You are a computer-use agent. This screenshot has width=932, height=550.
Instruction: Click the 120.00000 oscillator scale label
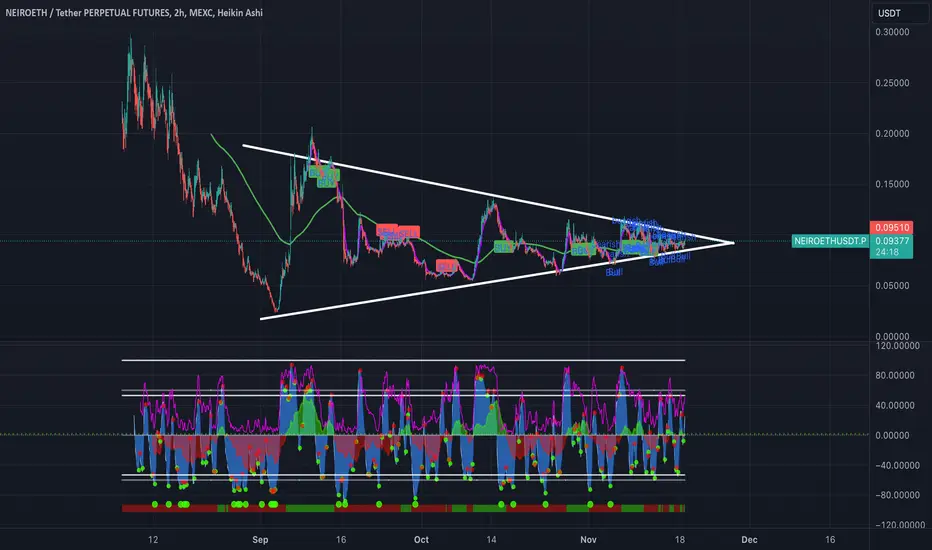click(x=897, y=345)
